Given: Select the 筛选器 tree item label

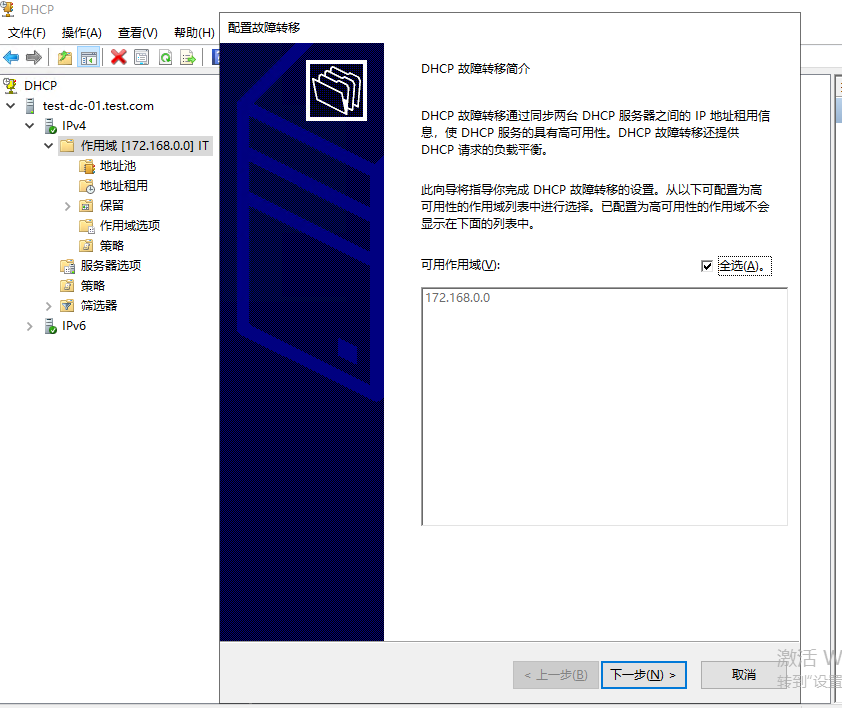Looking at the screenshot, I should [99, 306].
